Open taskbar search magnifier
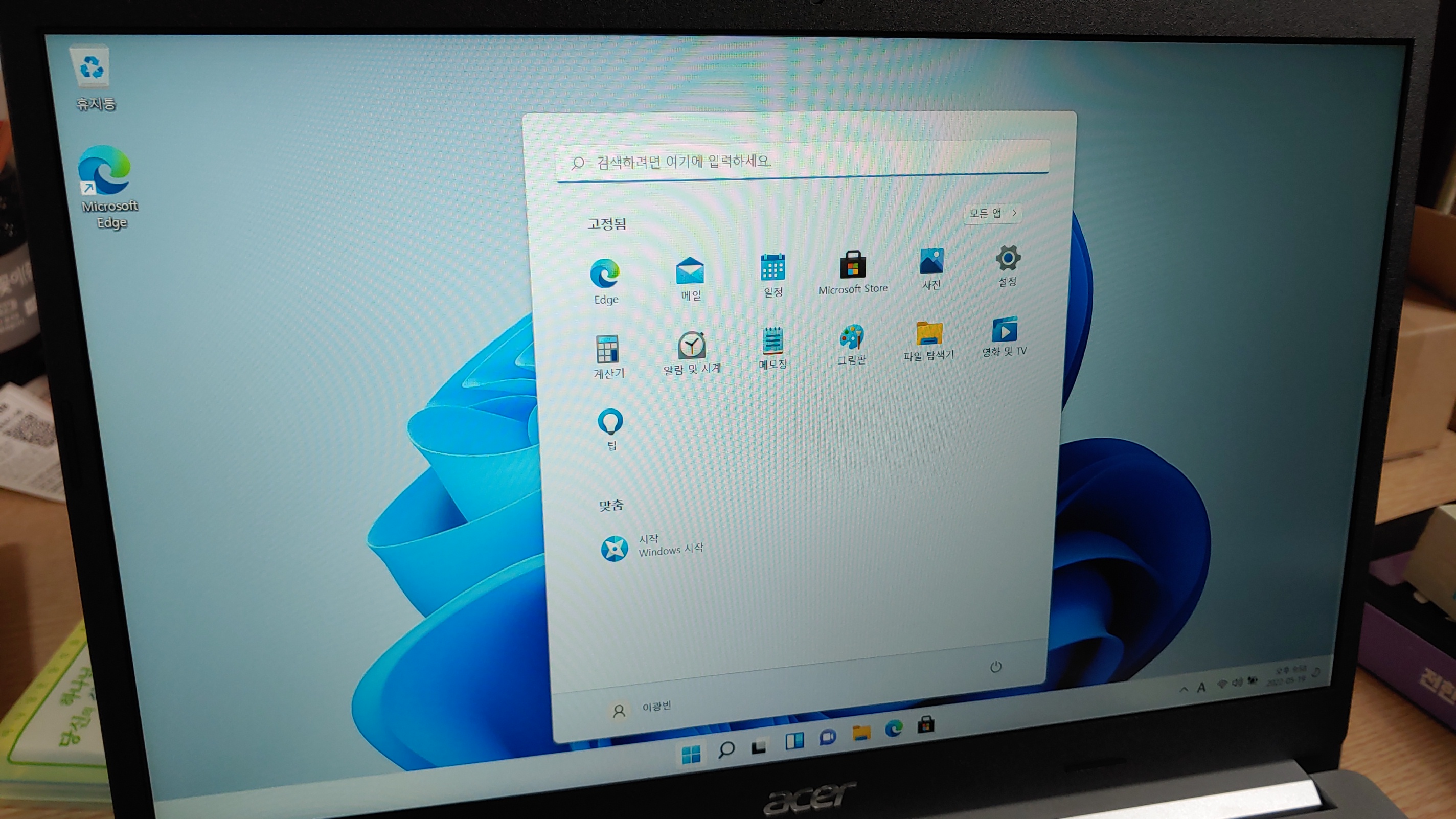1456x819 pixels. tap(726, 750)
